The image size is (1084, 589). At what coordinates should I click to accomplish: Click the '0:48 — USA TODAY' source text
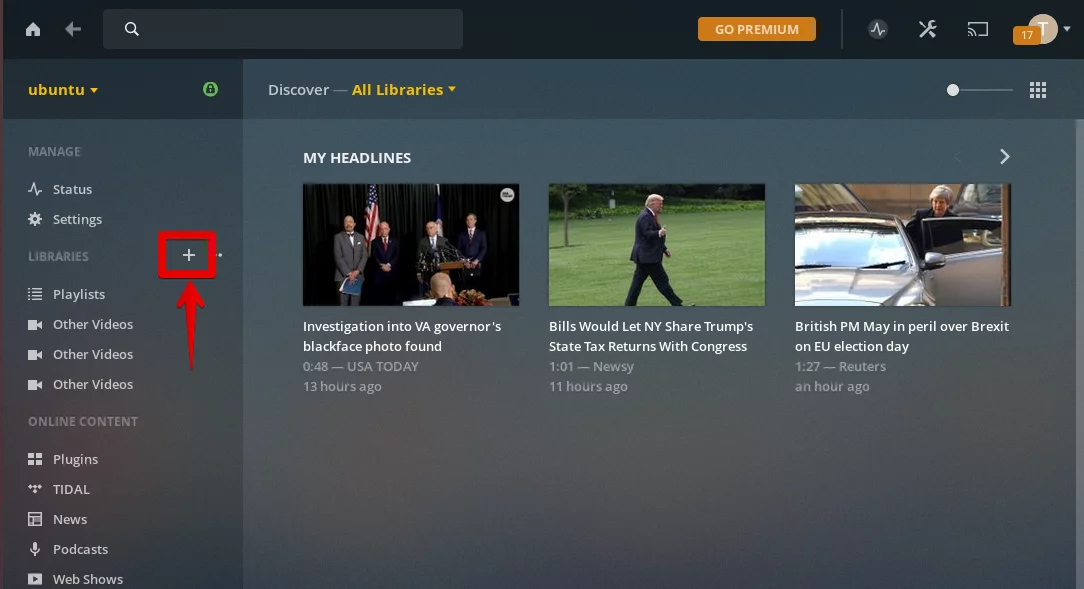(x=361, y=366)
